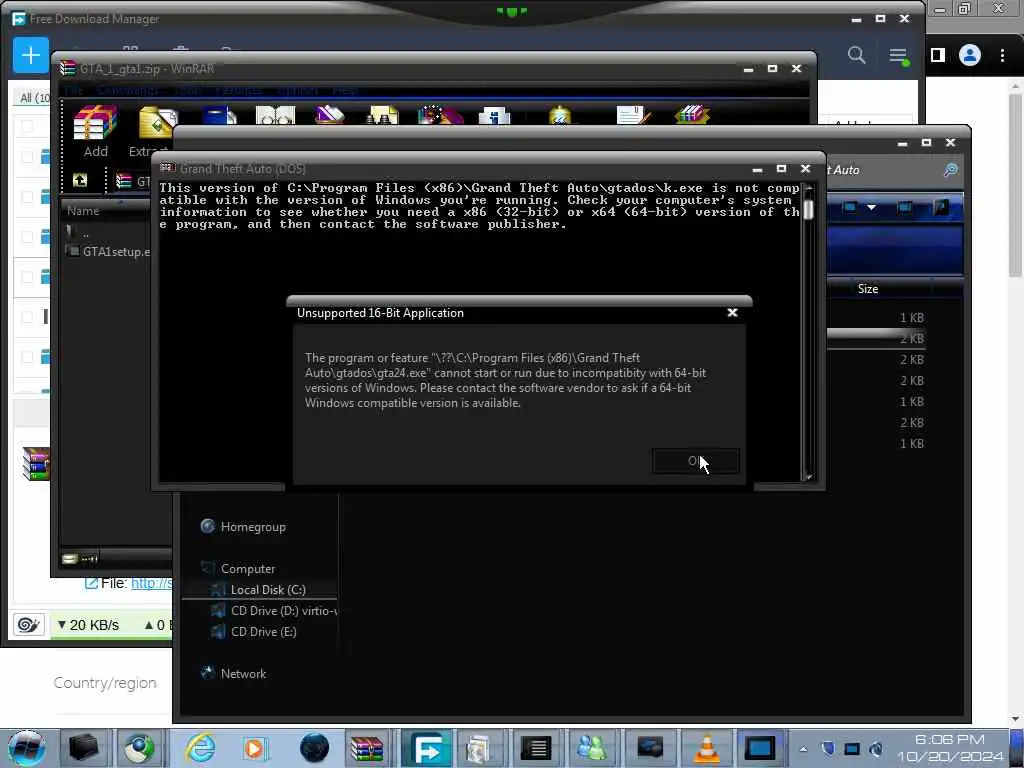Click the Find binoculars icon in WinRAR
The height and width of the screenshot is (768, 1024).
(383, 115)
